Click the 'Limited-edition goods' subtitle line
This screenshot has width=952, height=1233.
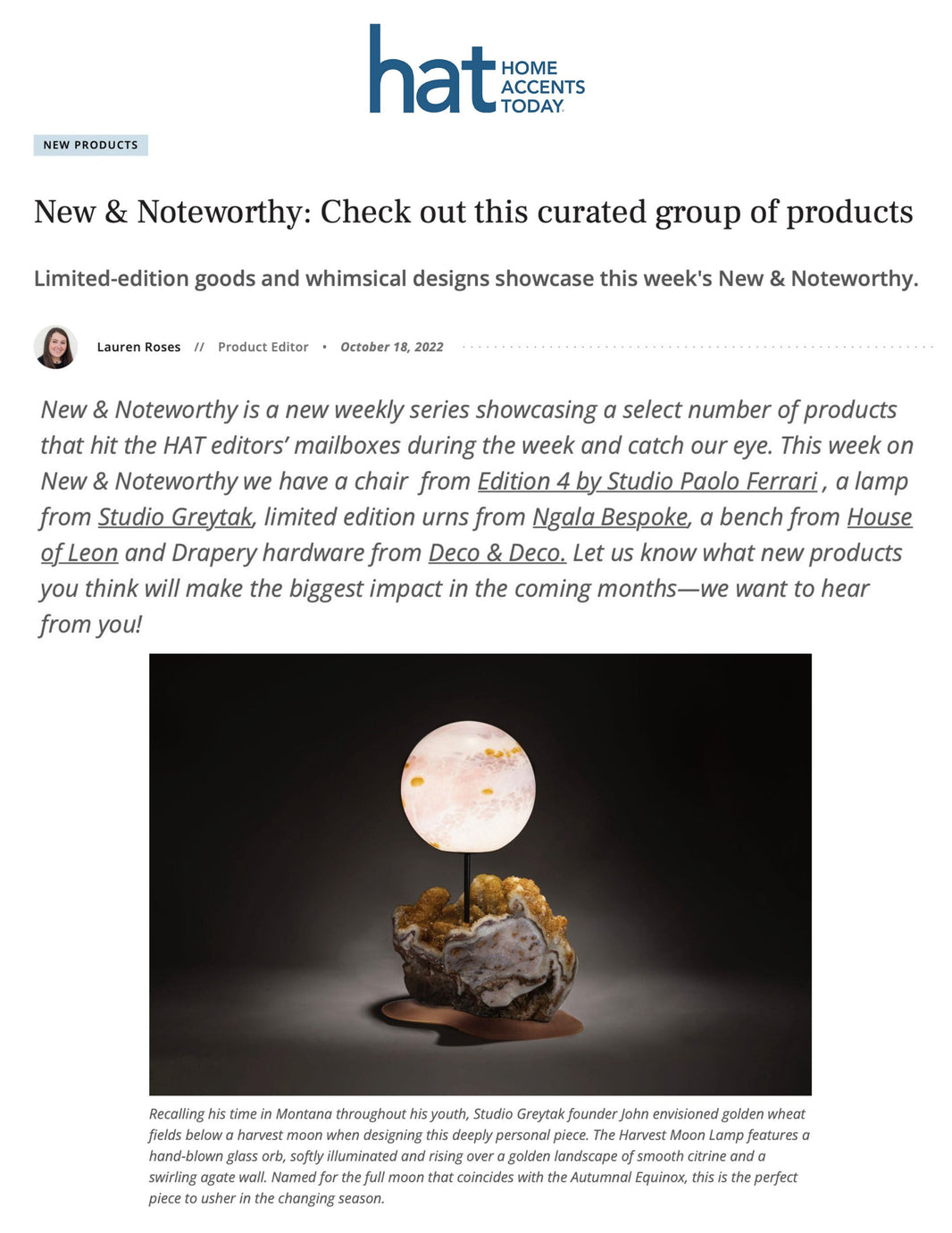[x=475, y=278]
